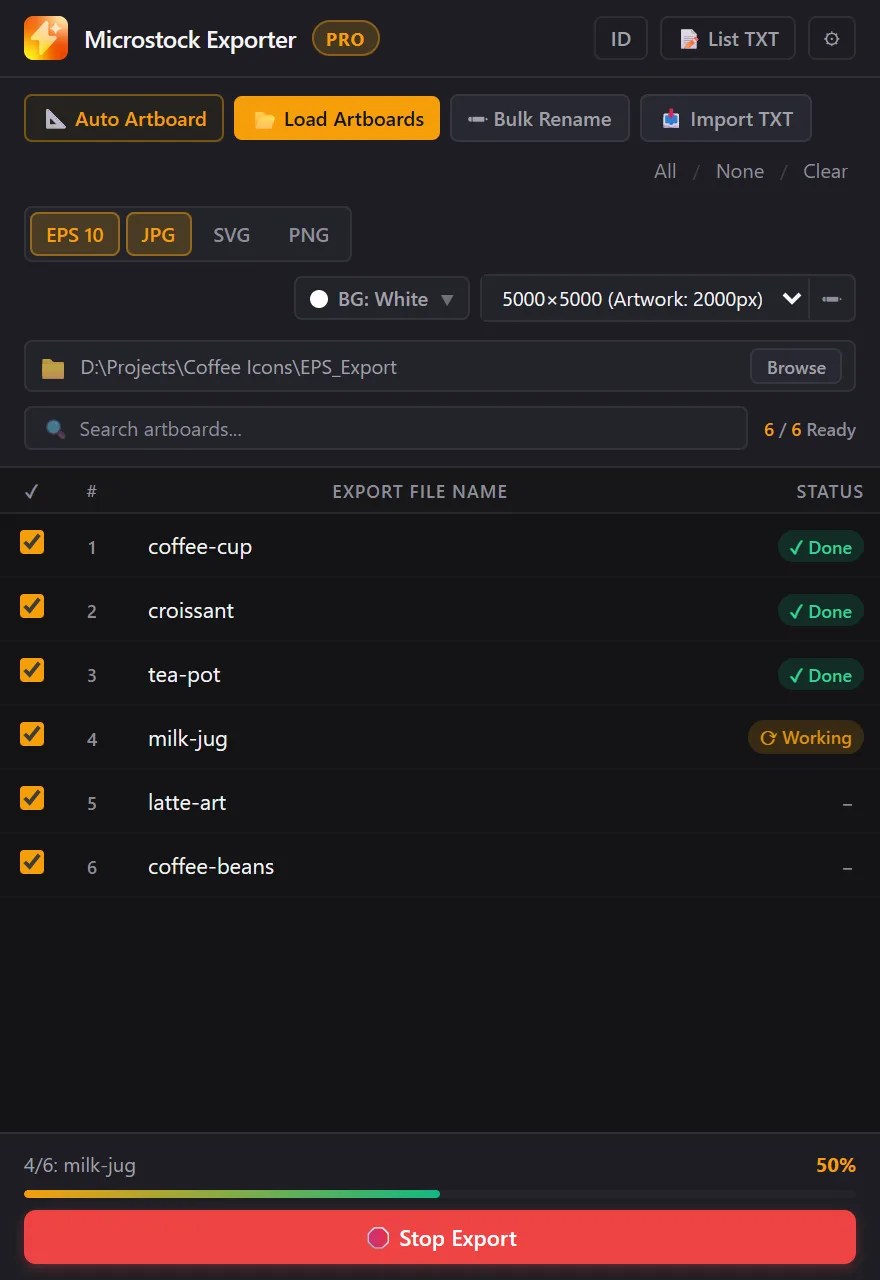Click Done status badge for coffee-cup
This screenshot has width=880, height=1280.
tap(820, 547)
